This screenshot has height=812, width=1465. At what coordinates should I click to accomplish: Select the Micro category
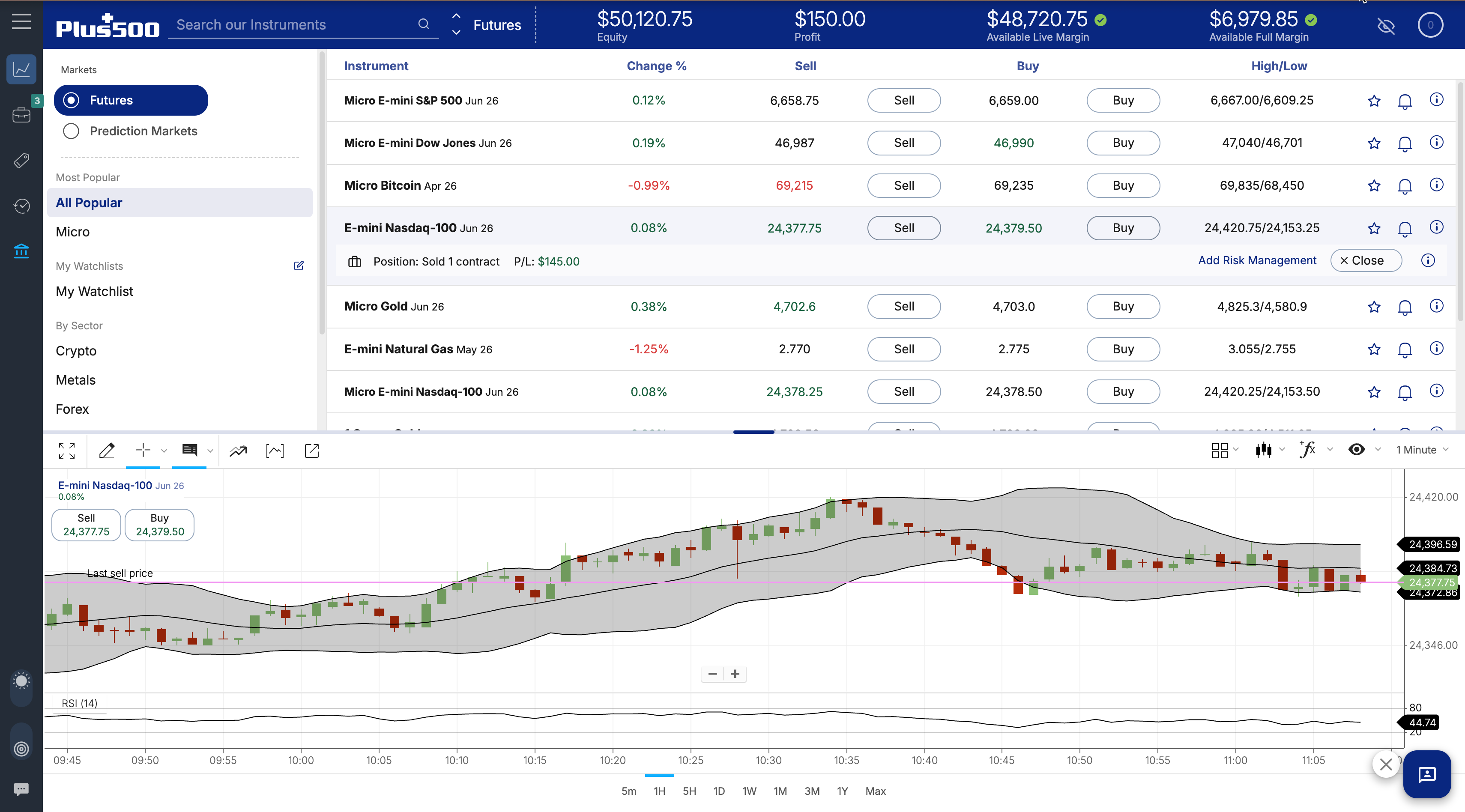(x=72, y=232)
